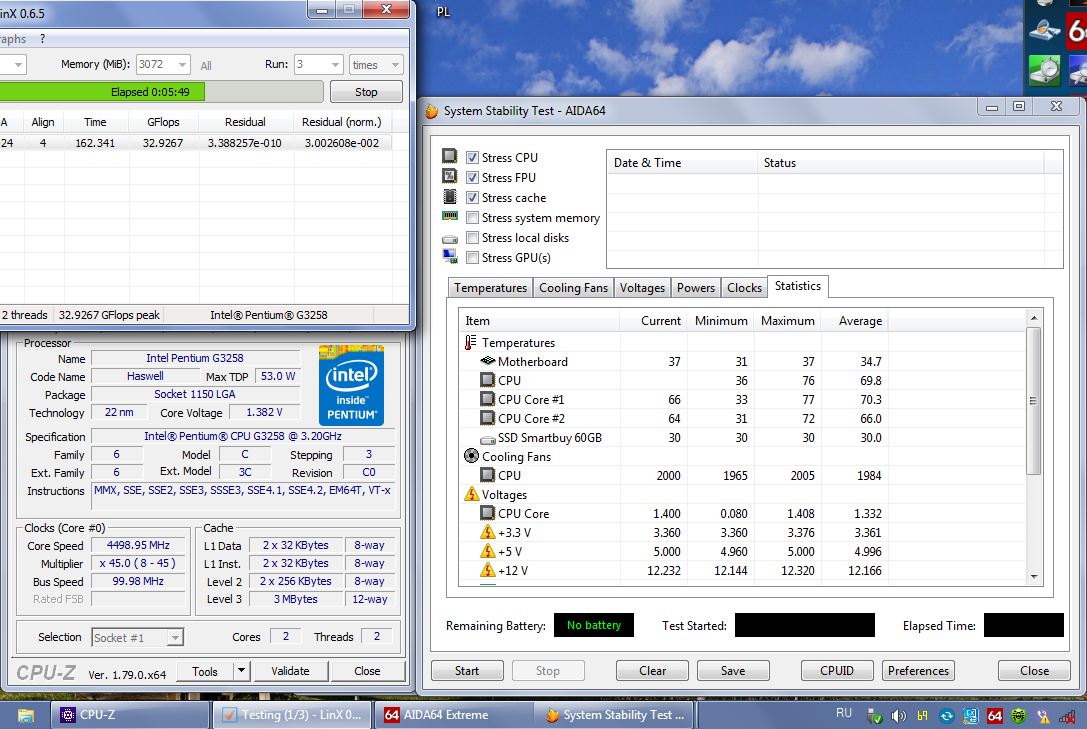Click GFlops column header in LinX
This screenshot has width=1087, height=729.
pos(163,122)
